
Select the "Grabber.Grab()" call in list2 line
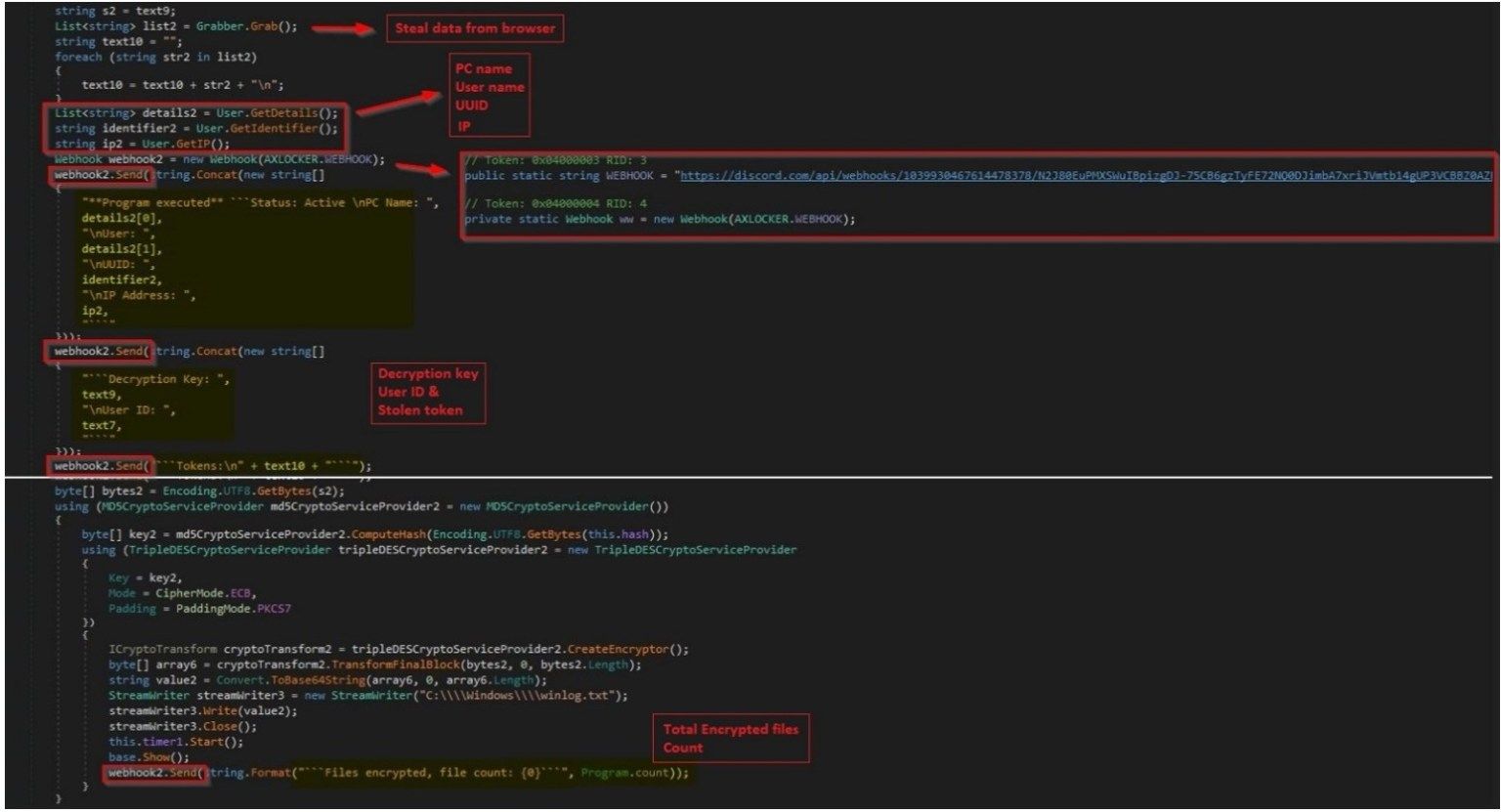coord(248,26)
